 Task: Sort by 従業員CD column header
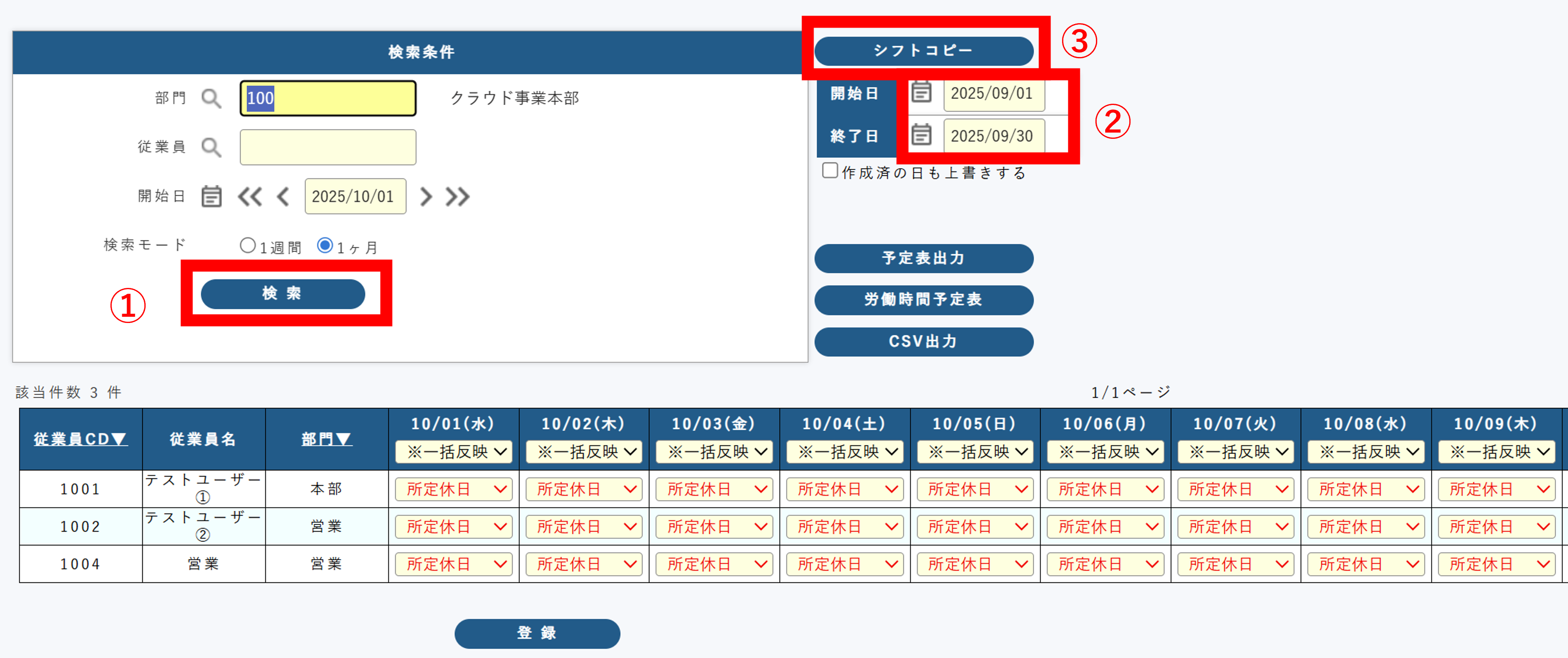click(x=80, y=439)
